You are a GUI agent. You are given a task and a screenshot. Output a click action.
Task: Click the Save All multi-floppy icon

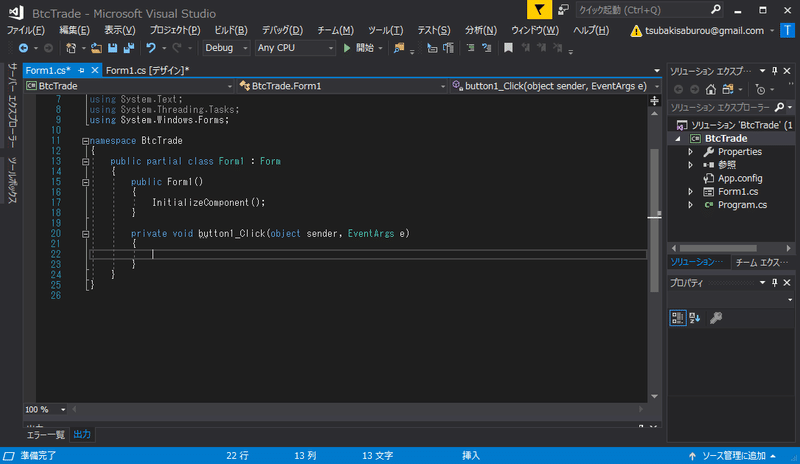point(129,48)
